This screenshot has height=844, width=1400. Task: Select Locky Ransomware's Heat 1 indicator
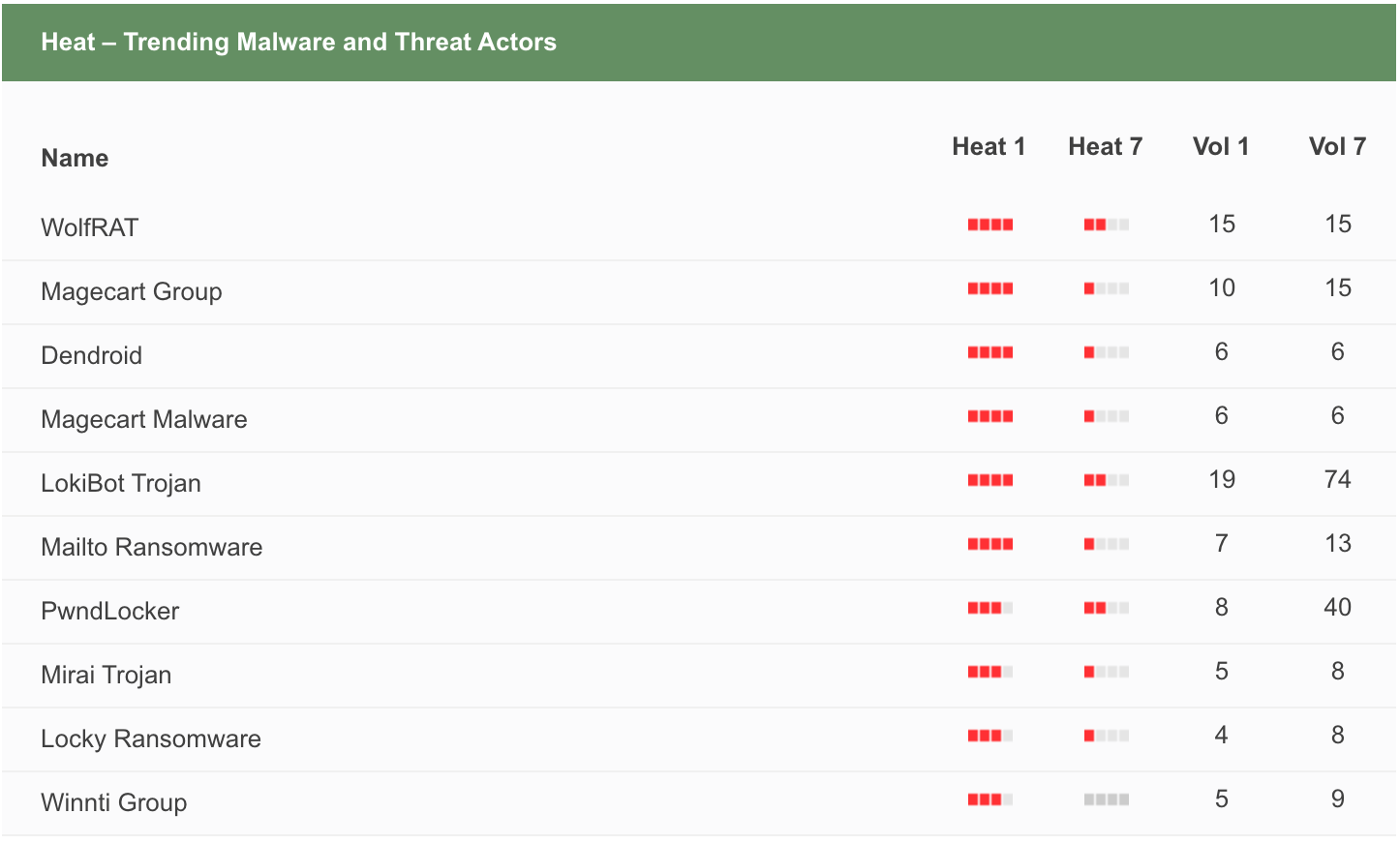[989, 736]
